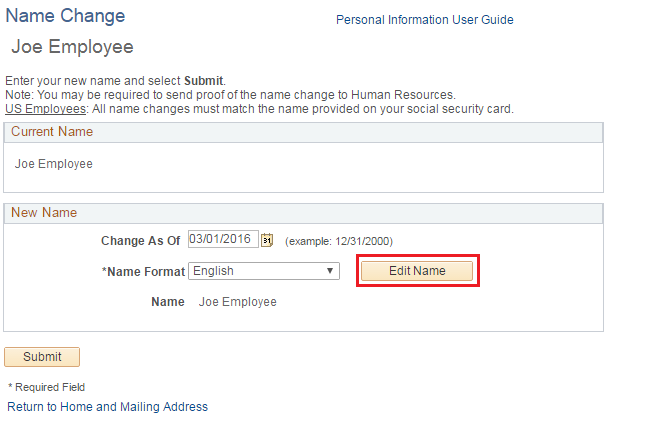Select the New Name section header
This screenshot has width=645, height=429.
[44, 213]
